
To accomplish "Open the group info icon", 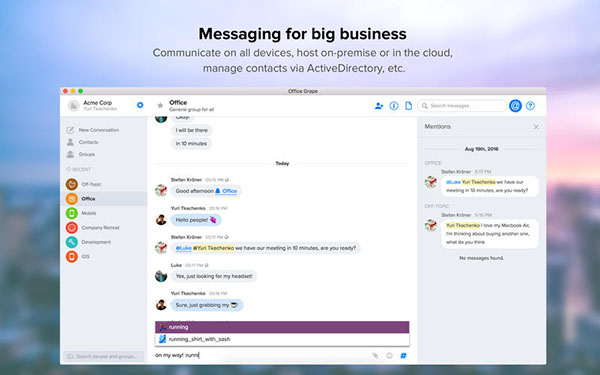I will click(394, 106).
